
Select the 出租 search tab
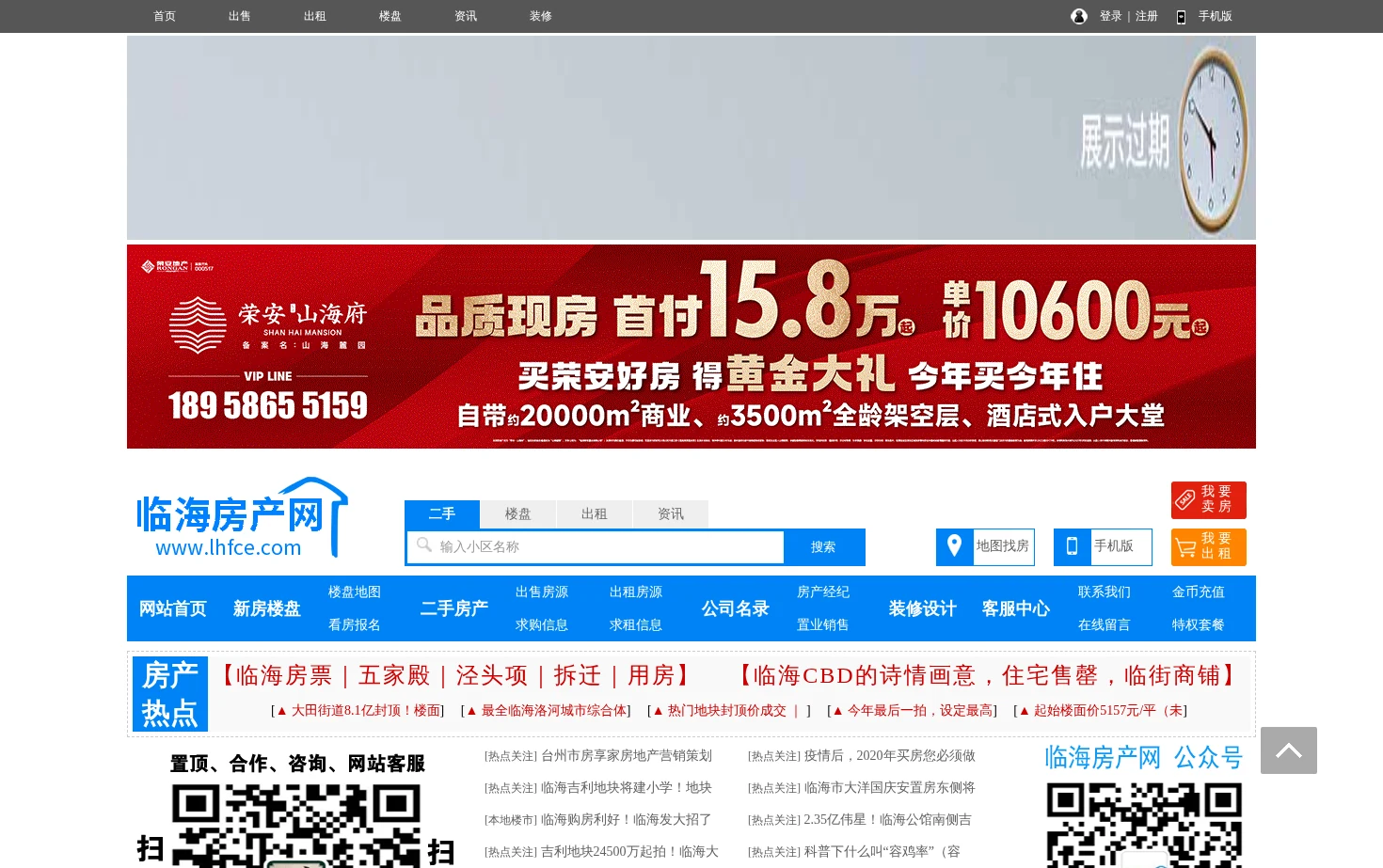tap(595, 513)
